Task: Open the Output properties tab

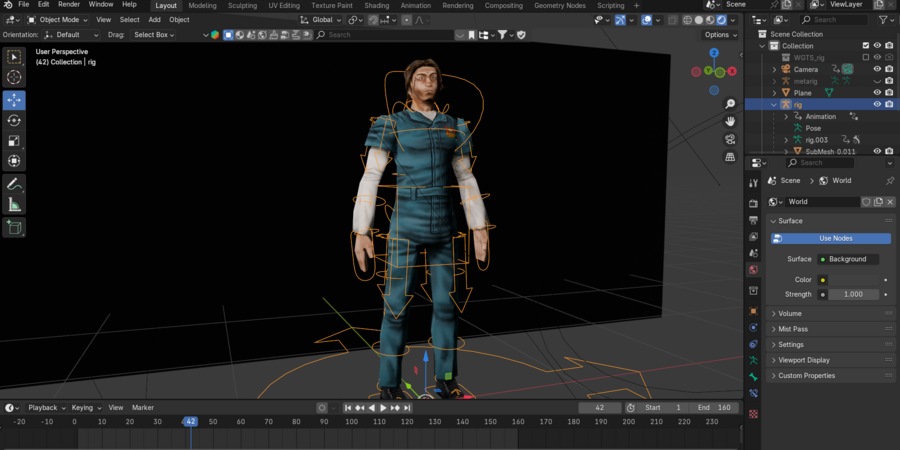Action: [x=754, y=220]
